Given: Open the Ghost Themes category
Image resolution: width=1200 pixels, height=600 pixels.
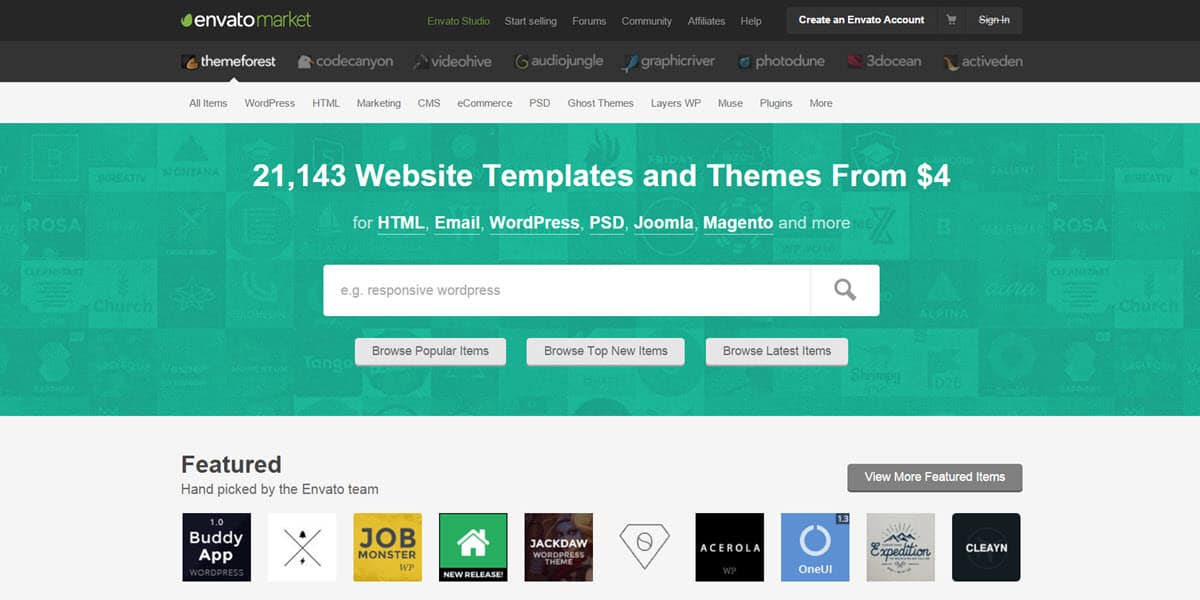Looking at the screenshot, I should click(601, 103).
